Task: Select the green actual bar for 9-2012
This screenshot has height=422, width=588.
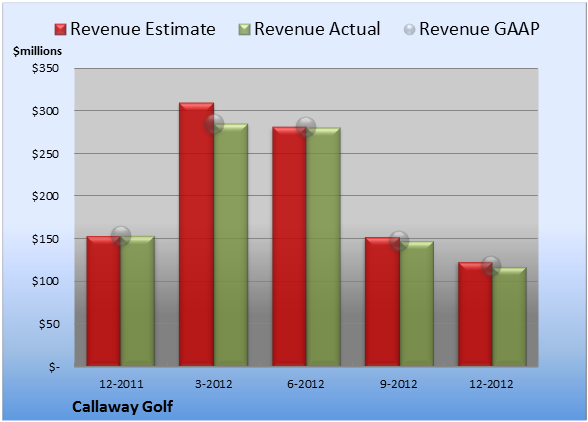Action: pyautogui.click(x=416, y=304)
